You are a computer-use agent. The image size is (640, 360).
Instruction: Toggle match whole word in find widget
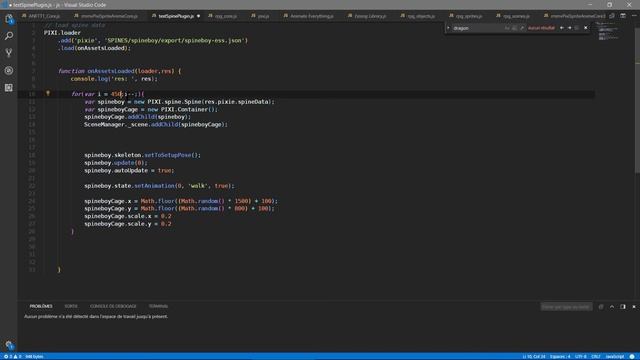514,28
